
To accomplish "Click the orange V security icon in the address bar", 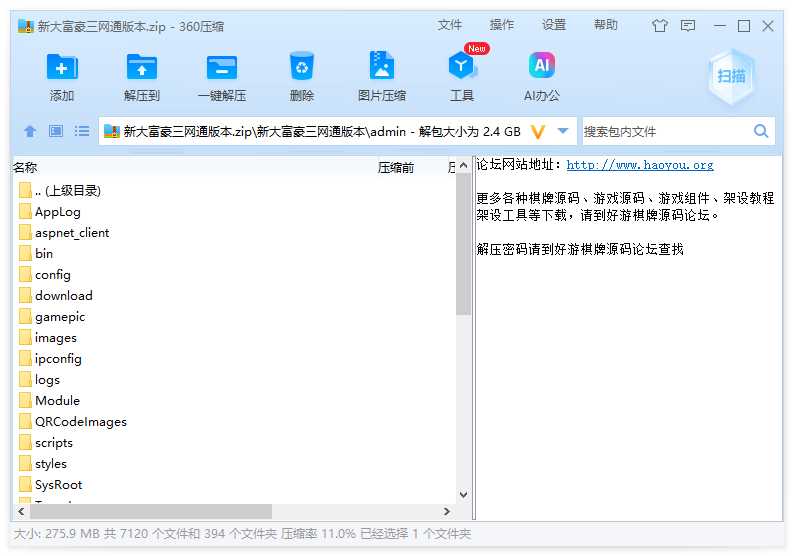I will (x=538, y=132).
